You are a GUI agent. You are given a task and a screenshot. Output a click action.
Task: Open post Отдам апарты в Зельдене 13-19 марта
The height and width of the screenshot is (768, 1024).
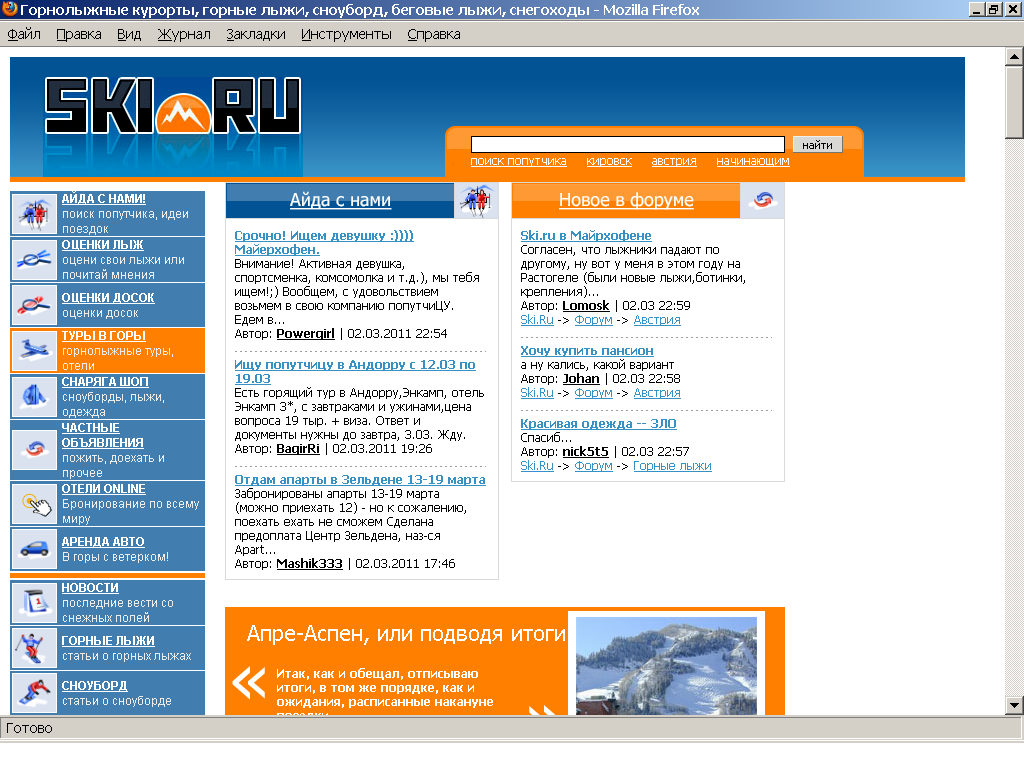[x=360, y=479]
